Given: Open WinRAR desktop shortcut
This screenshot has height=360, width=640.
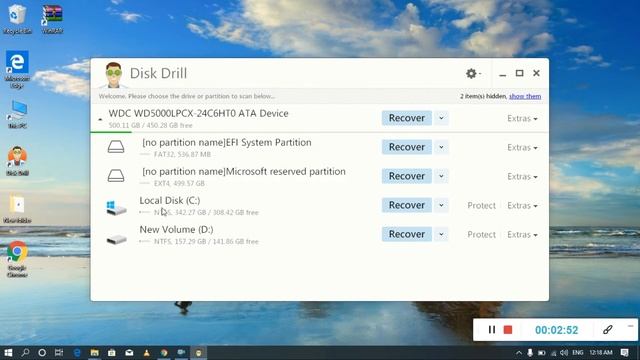Looking at the screenshot, I should tap(52, 19).
